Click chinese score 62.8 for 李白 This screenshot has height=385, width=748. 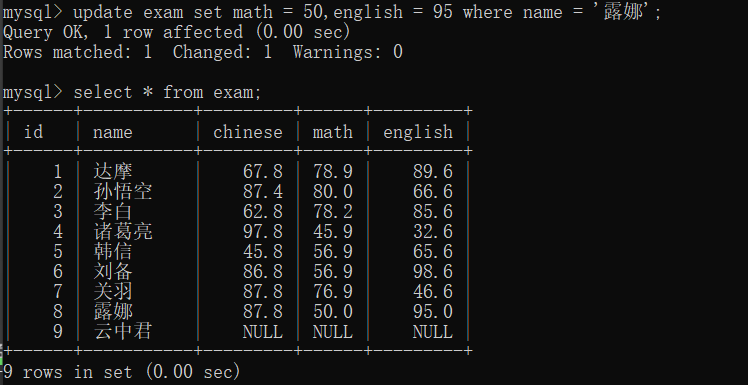263,212
